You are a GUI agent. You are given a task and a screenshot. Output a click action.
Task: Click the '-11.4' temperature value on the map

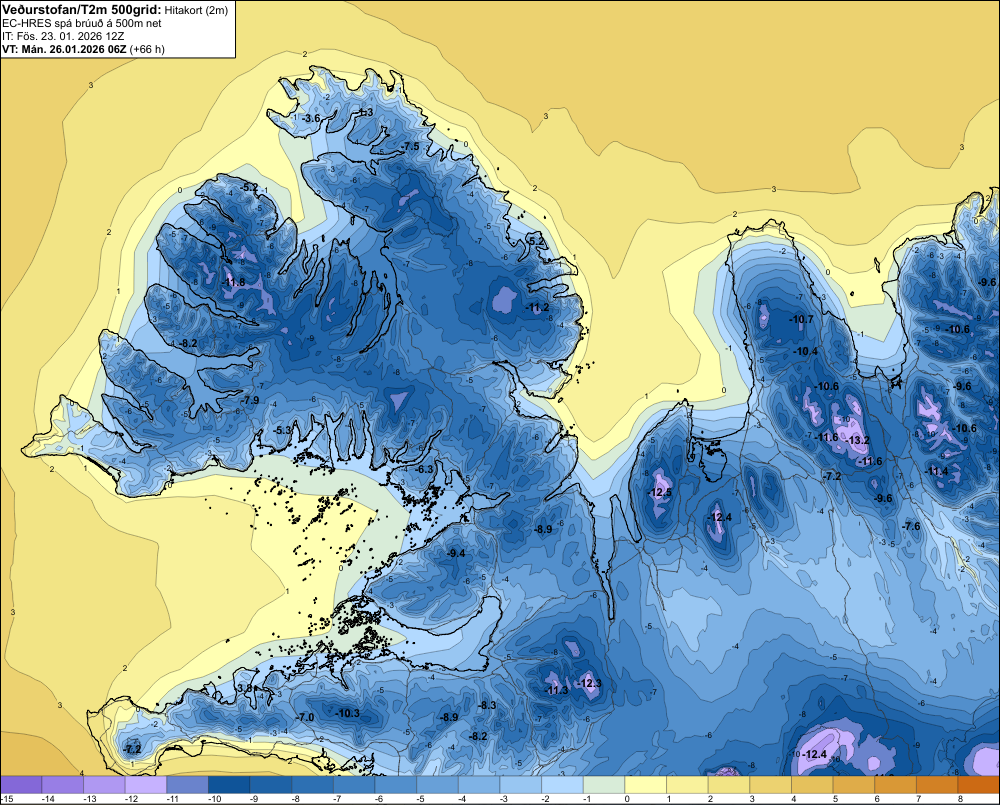[937, 471]
